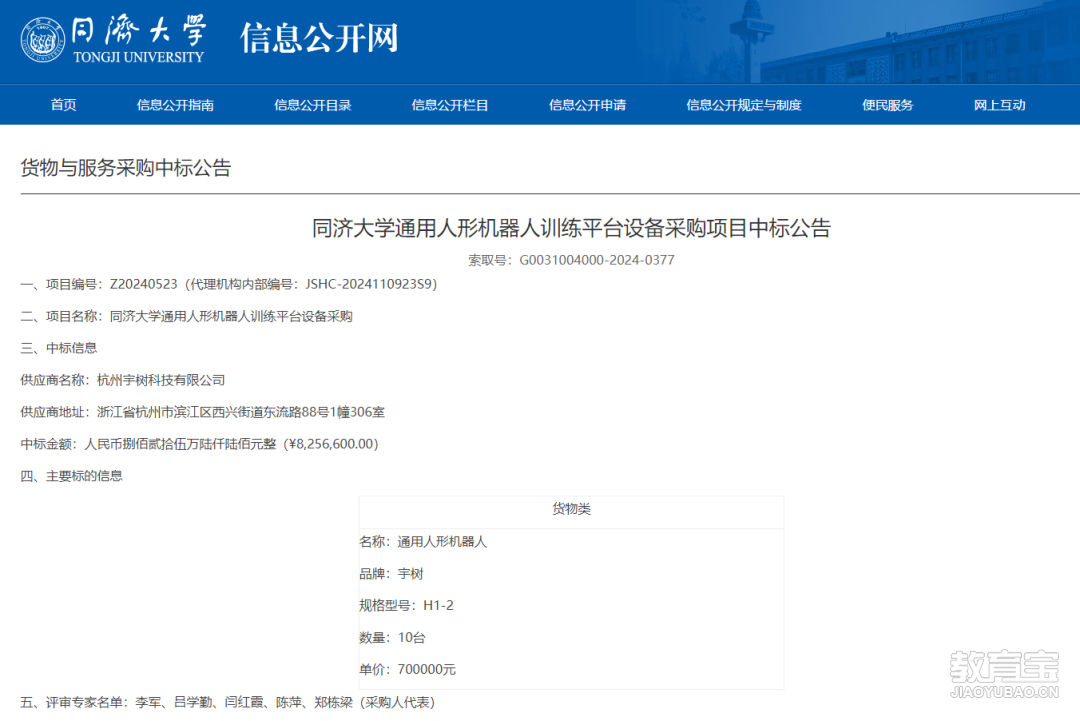1080x721 pixels.
Task: Click the 品牌：宇树 row
Action: click(x=391, y=574)
